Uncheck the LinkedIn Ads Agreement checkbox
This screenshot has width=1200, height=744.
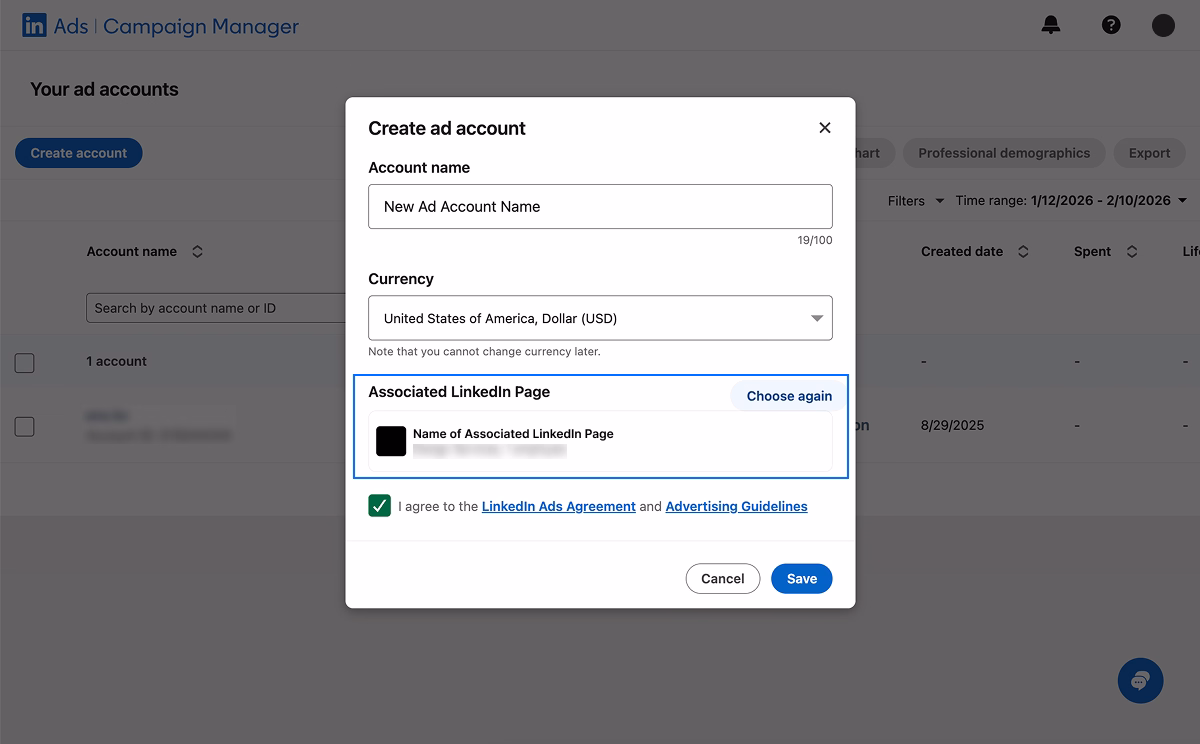pyautogui.click(x=379, y=506)
